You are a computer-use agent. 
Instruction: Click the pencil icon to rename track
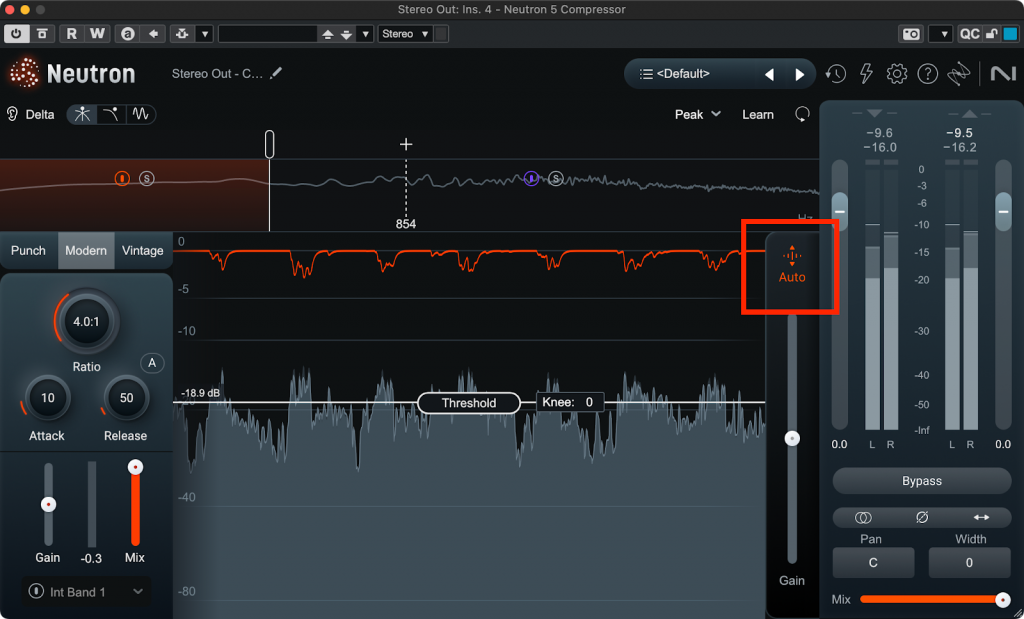pyautogui.click(x=276, y=73)
